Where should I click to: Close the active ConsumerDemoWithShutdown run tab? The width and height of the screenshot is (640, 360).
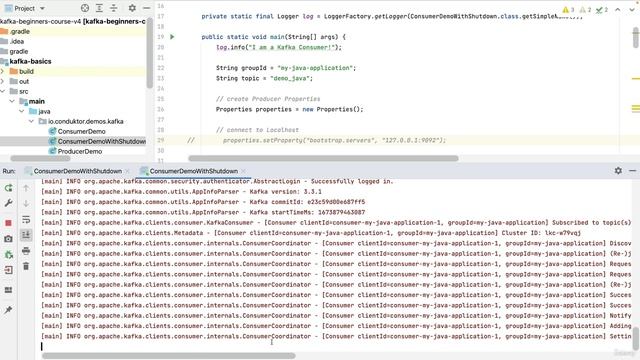click(243, 171)
